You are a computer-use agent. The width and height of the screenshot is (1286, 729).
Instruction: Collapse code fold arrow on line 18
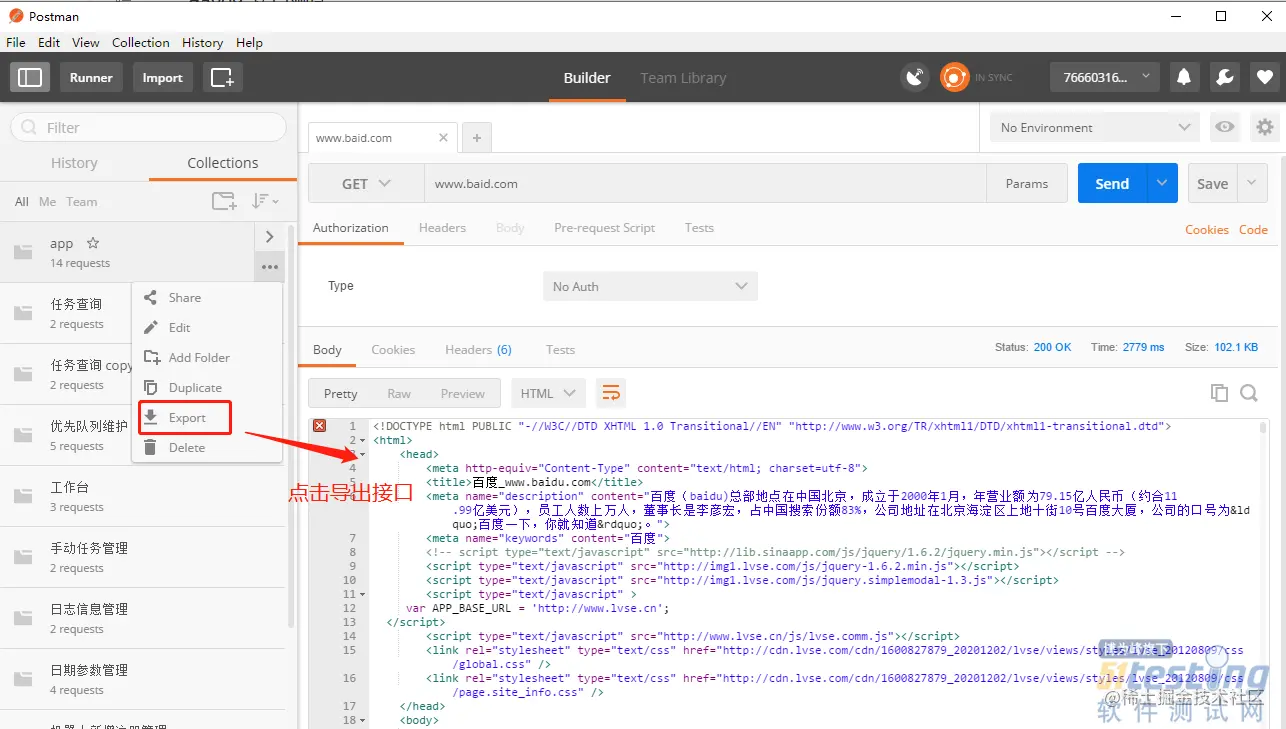click(x=362, y=720)
